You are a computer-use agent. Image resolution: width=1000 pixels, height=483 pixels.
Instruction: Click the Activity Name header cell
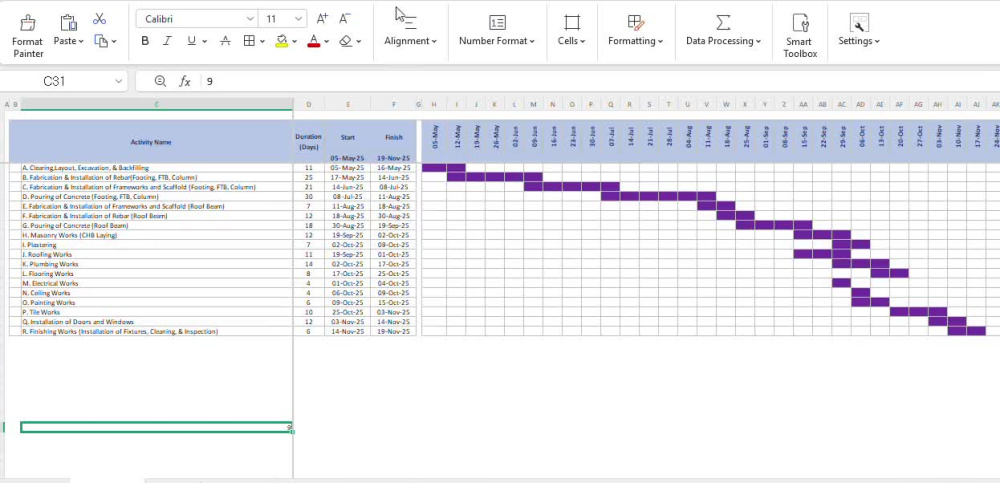click(x=151, y=142)
